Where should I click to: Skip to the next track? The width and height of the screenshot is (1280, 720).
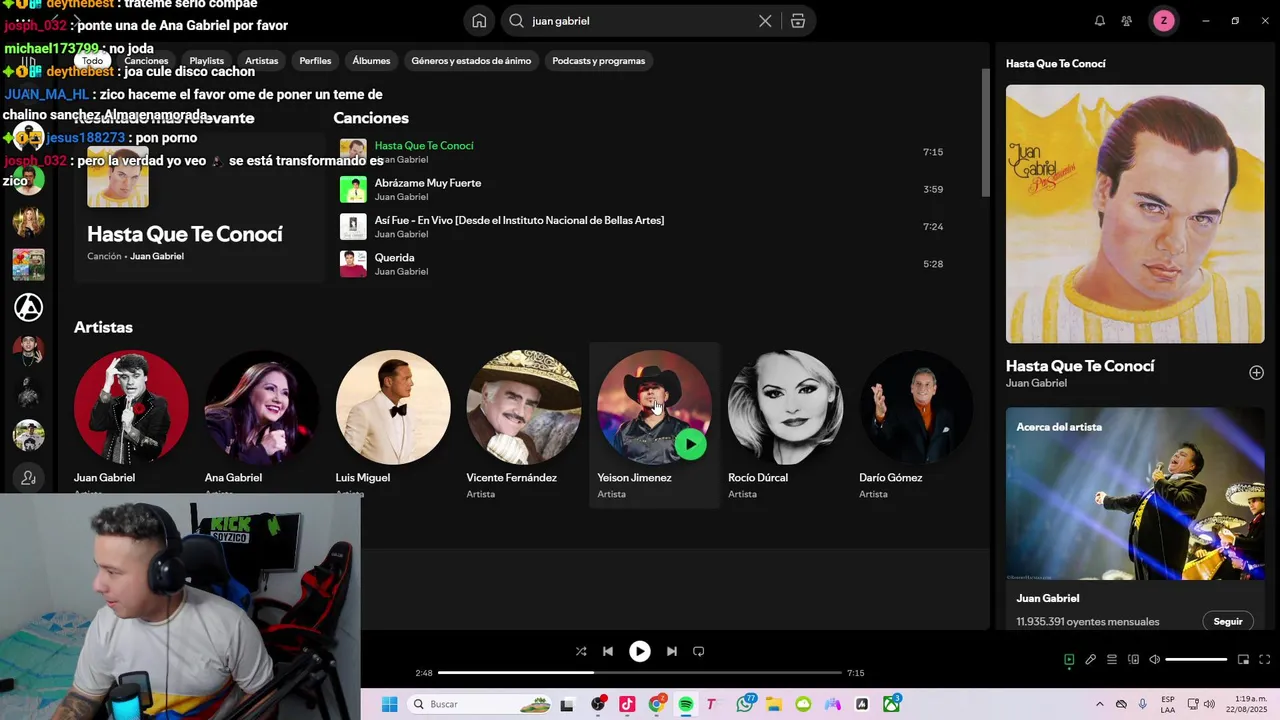[x=672, y=651]
